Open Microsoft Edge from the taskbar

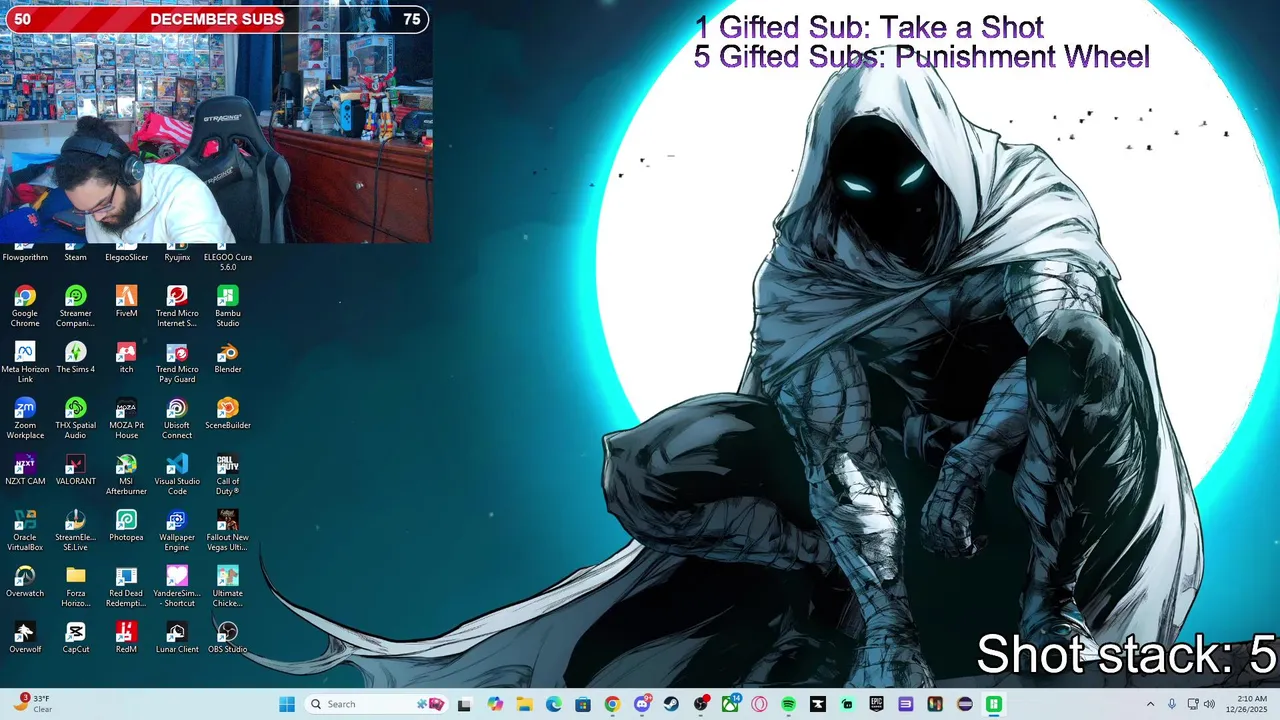pos(554,704)
